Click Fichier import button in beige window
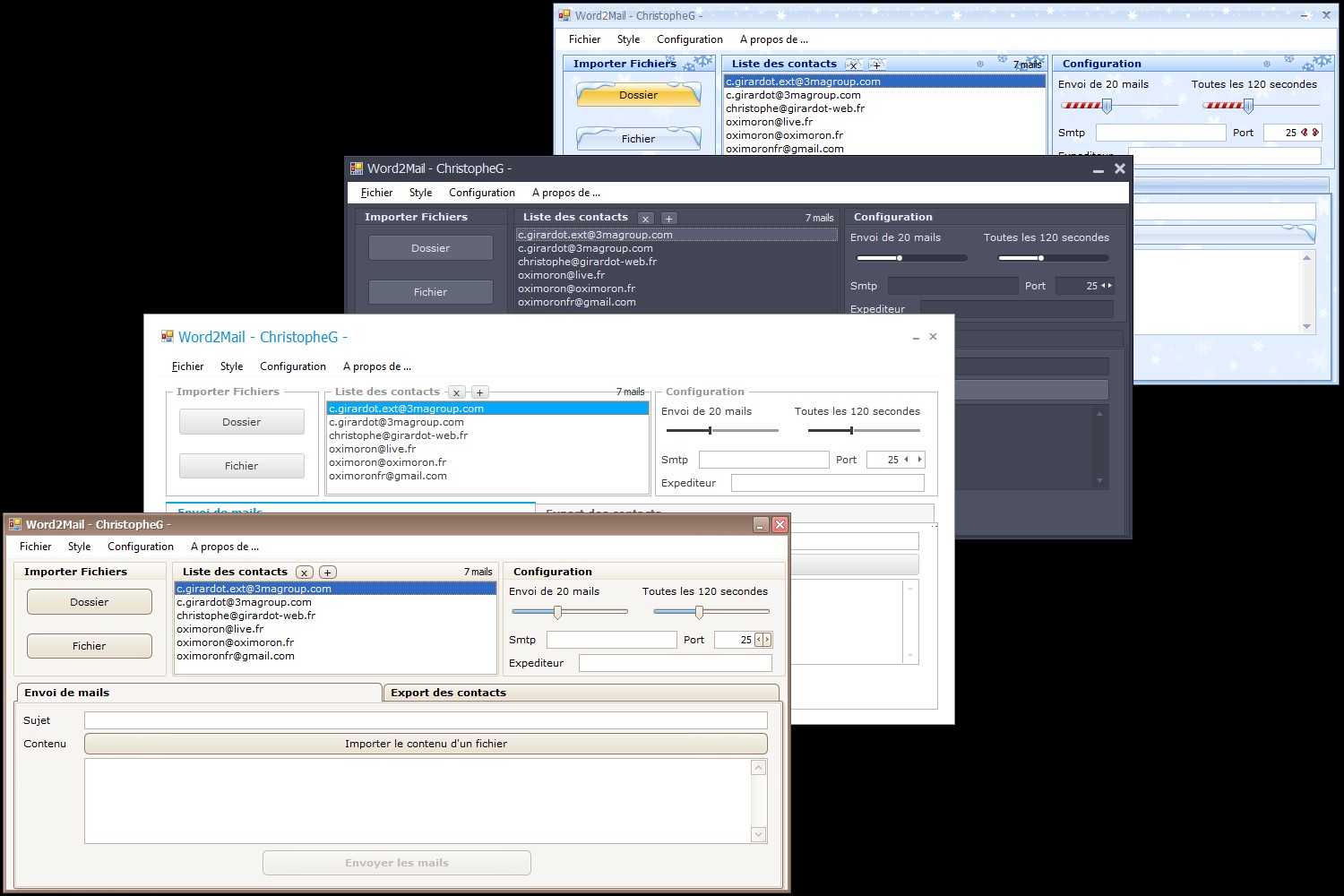This screenshot has height=896, width=1344. point(90,646)
